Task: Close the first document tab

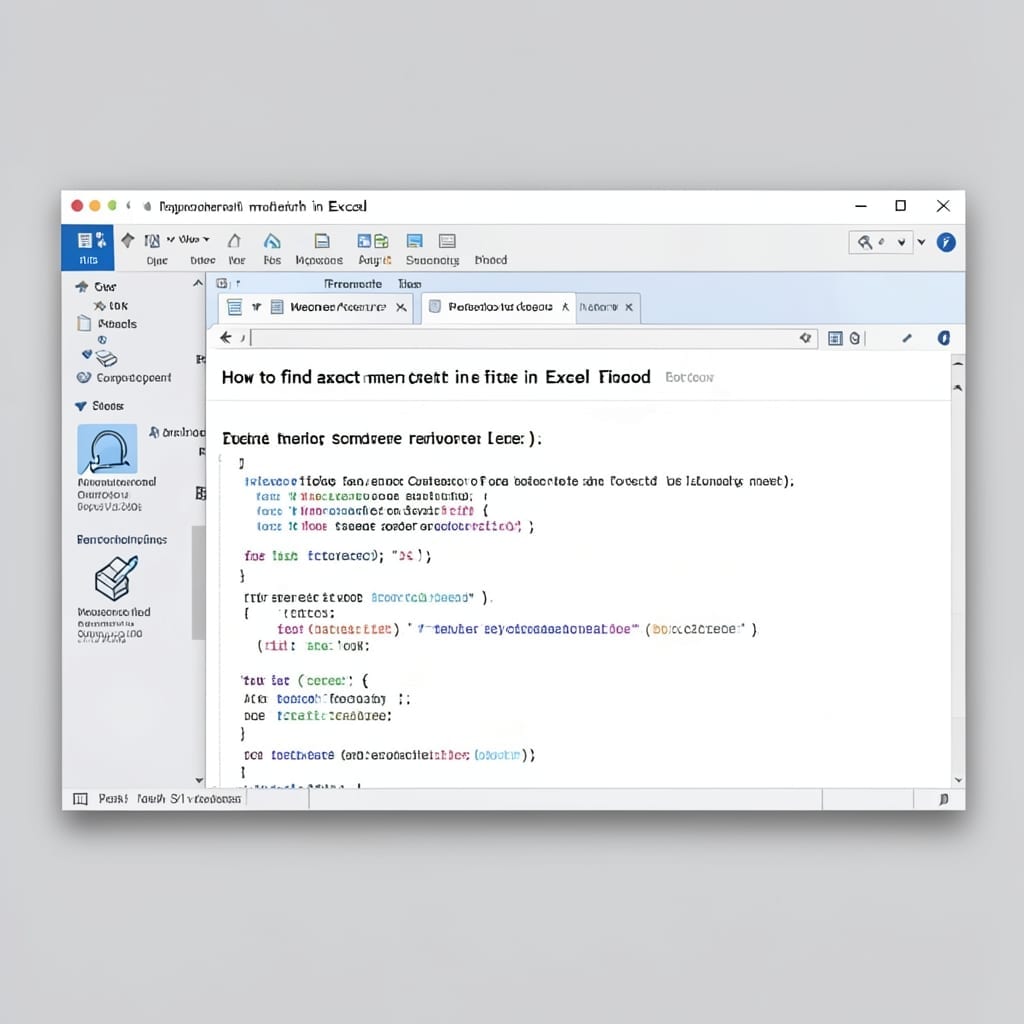Action: pos(401,307)
